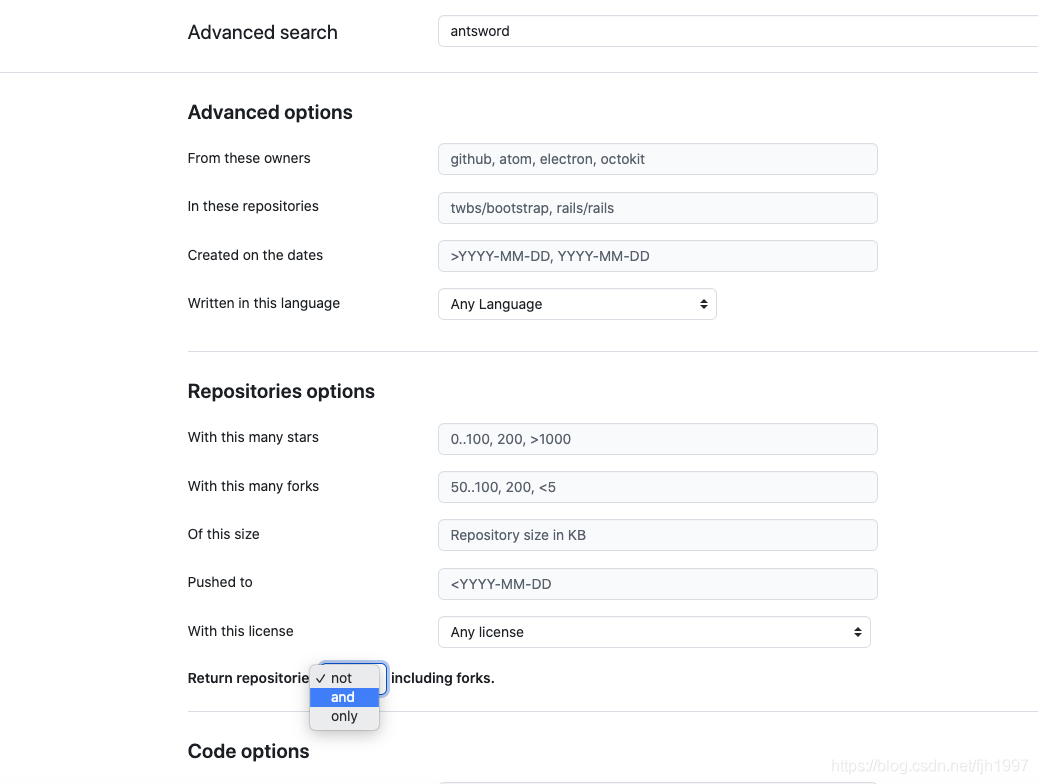Focus the With this many forks field
This screenshot has width=1038, height=784.
pos(657,487)
